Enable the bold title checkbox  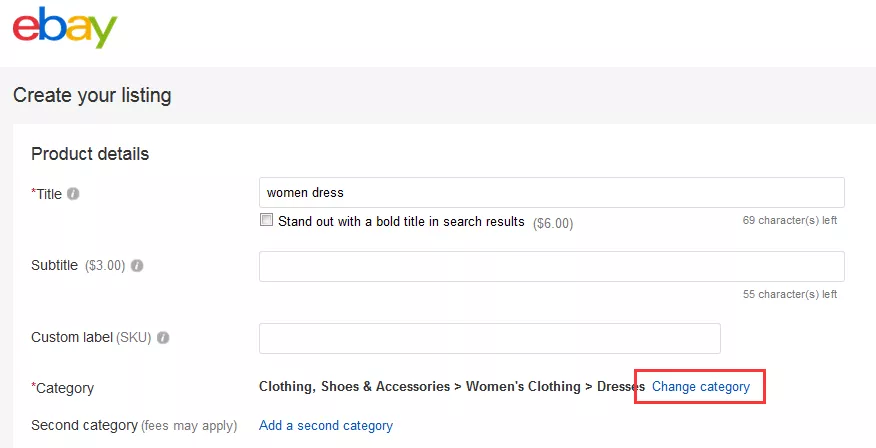tap(266, 221)
